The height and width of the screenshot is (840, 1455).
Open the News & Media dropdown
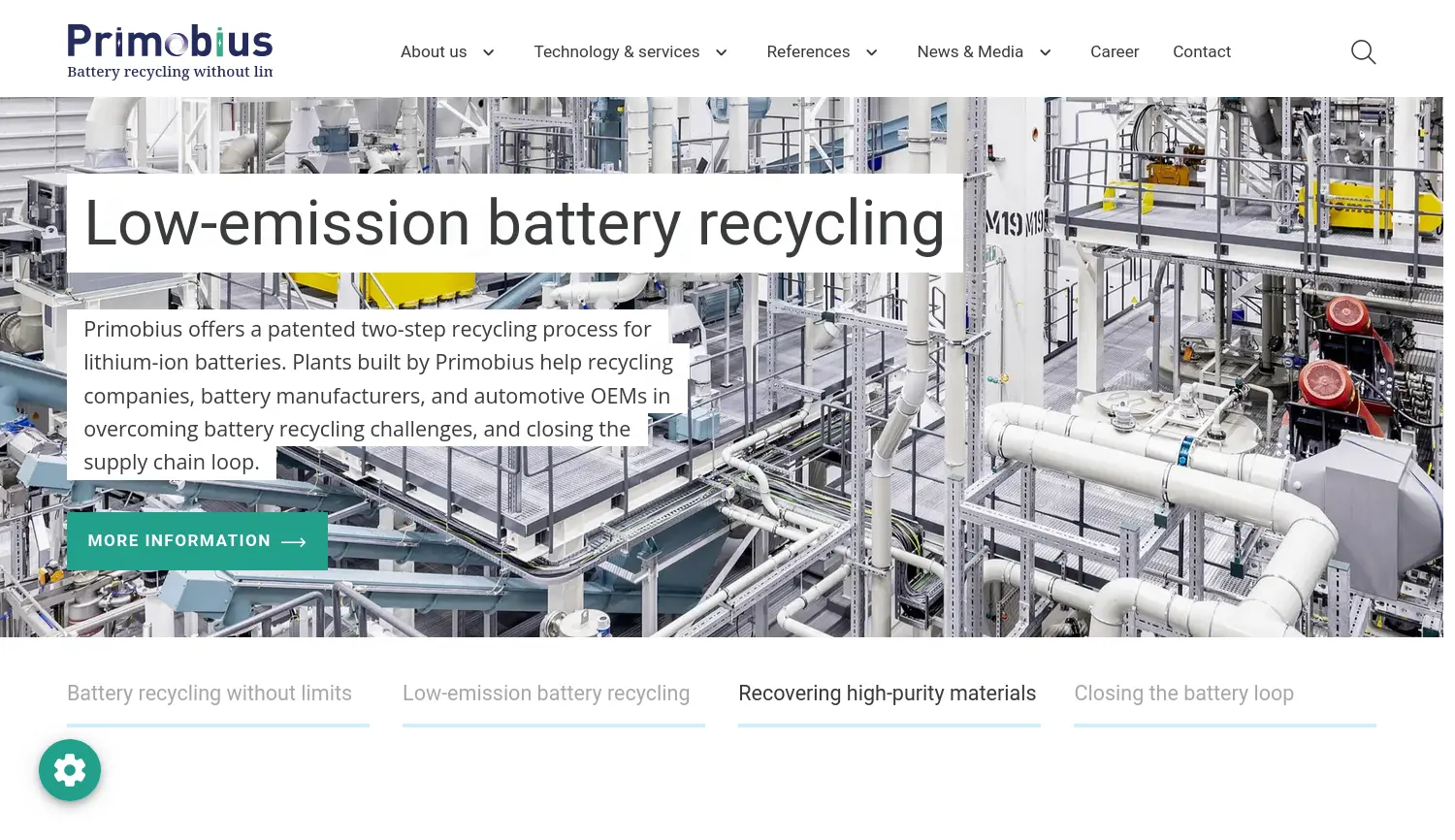(x=1045, y=52)
